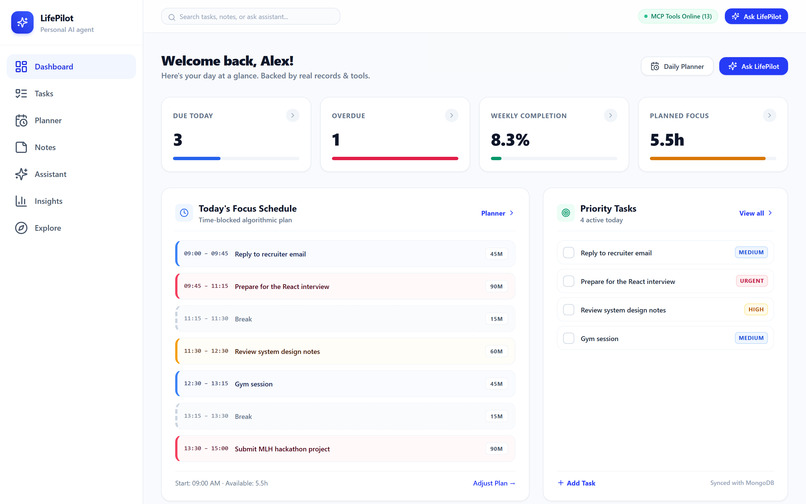Screen dimensions: 806x504
Task: Open Notes from the sidebar
Action: click(71, 147)
